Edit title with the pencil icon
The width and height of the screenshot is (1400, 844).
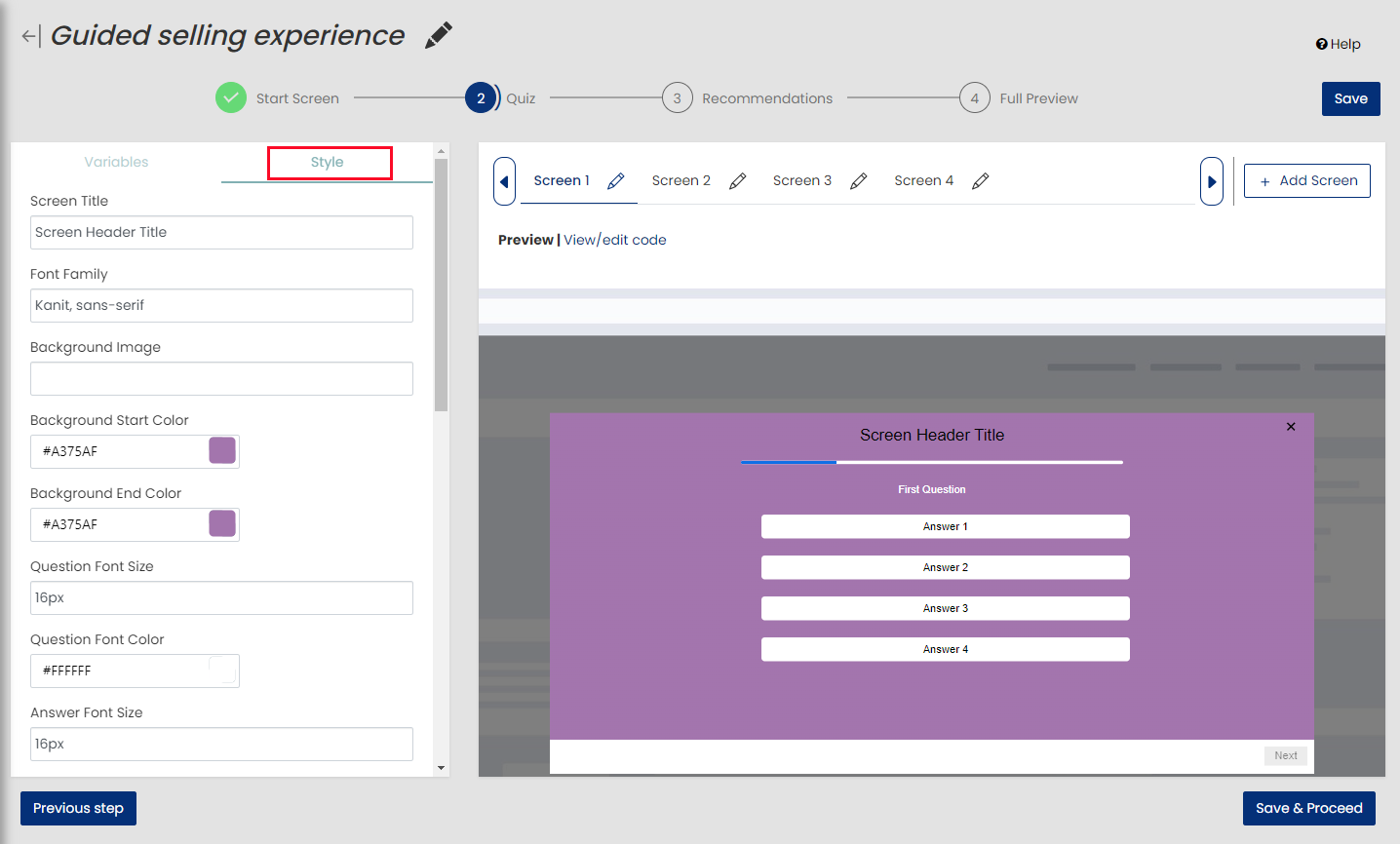439,35
